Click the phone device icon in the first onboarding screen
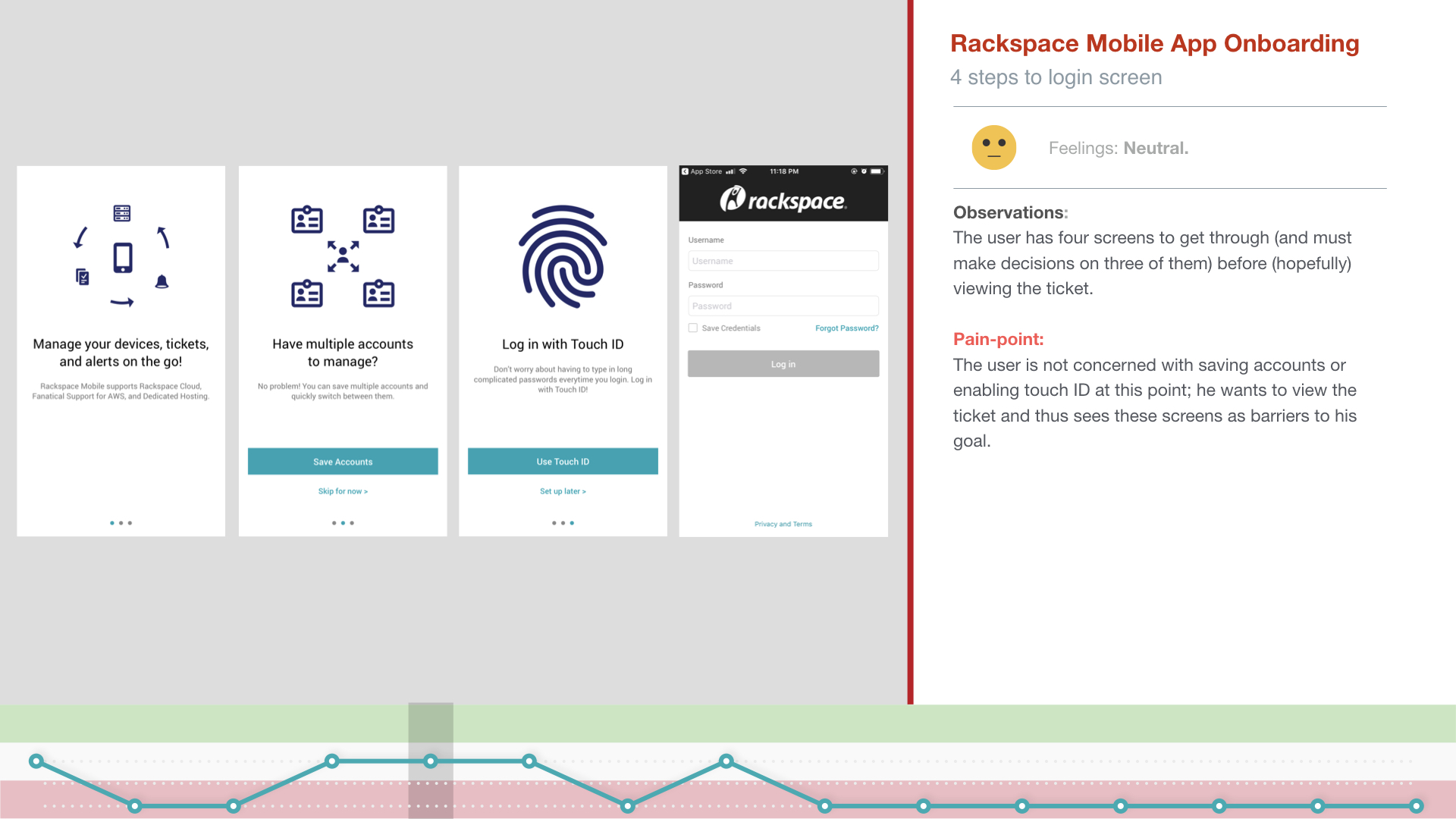This screenshot has height=819, width=1456. (x=123, y=258)
